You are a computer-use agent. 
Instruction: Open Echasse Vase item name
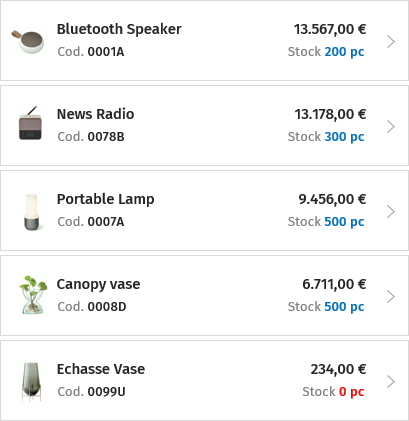click(101, 369)
